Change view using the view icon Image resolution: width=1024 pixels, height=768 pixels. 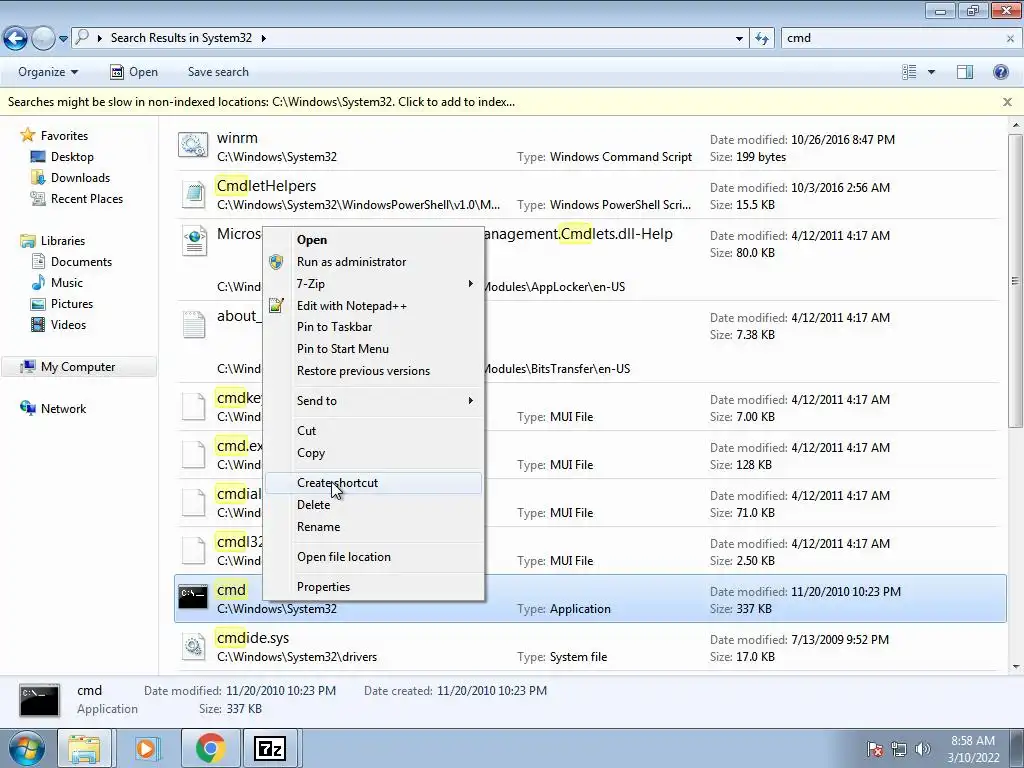(x=909, y=72)
